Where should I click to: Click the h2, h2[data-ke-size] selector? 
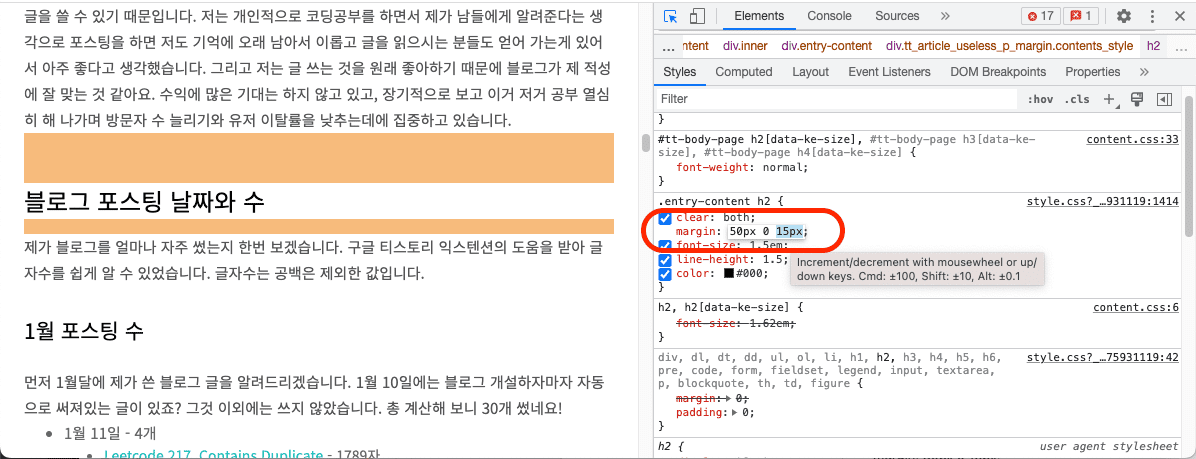pyautogui.click(x=725, y=307)
